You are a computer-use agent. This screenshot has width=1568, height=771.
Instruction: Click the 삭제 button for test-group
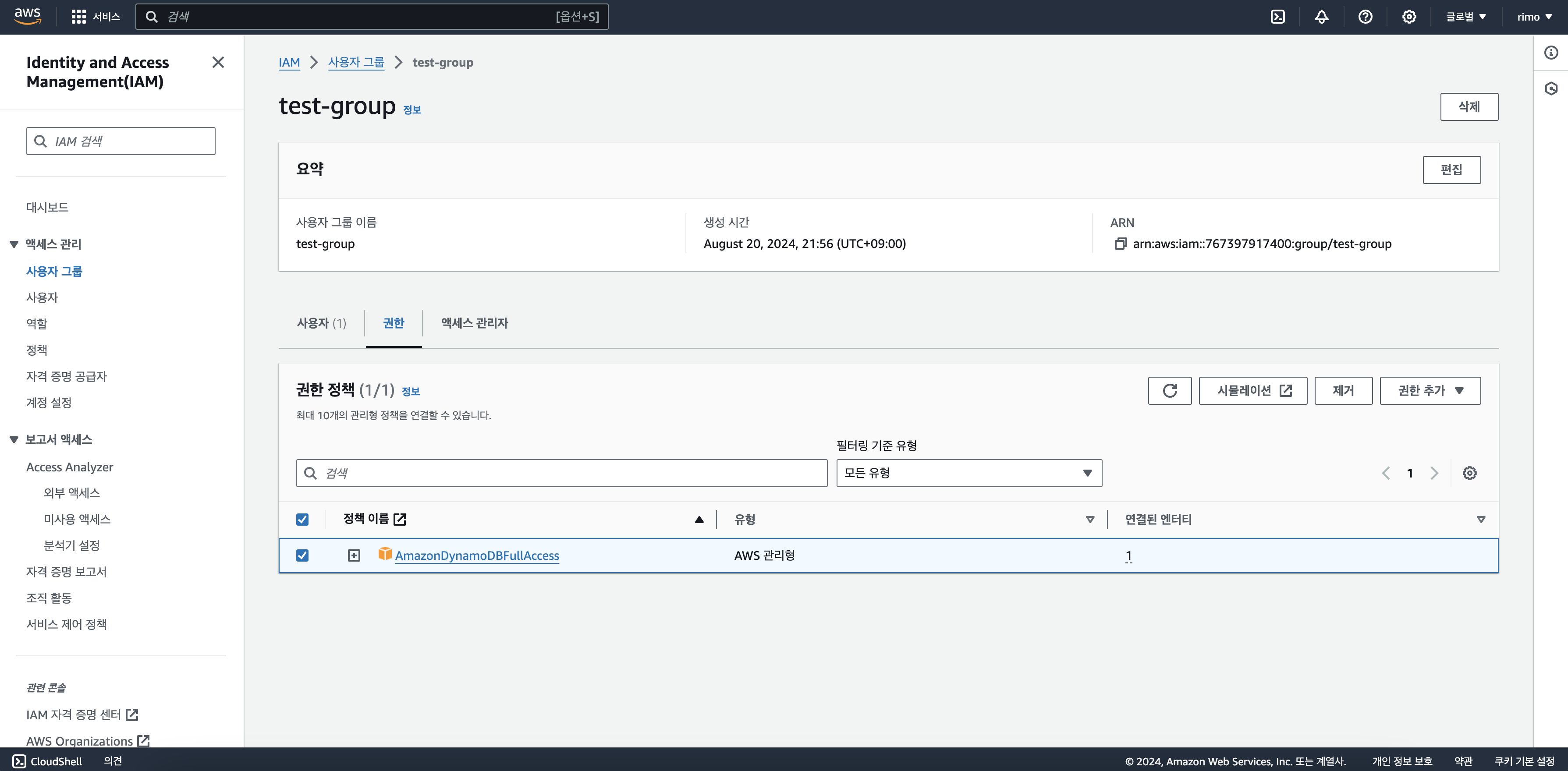pos(1469,106)
